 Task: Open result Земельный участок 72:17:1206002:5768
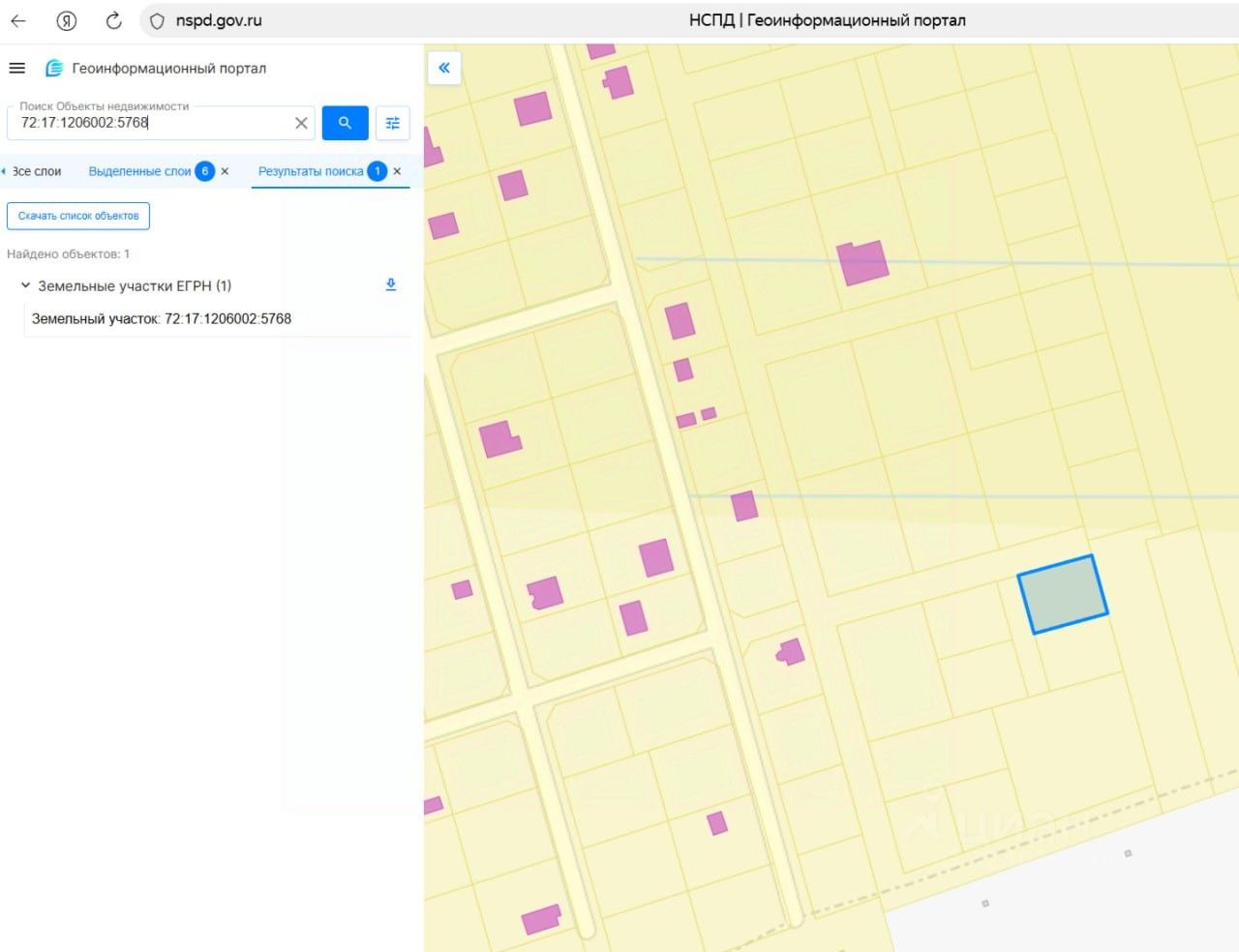(x=162, y=318)
